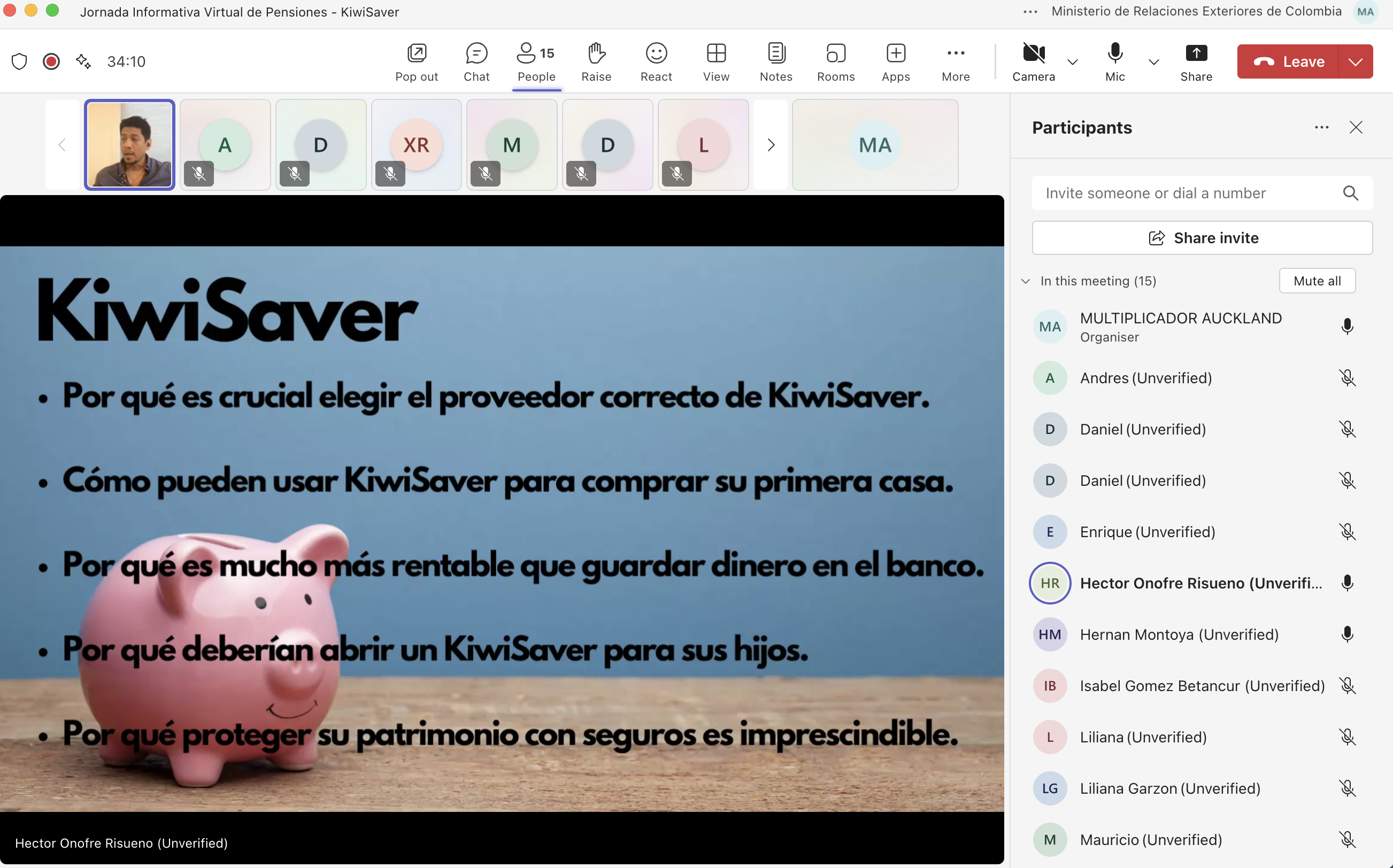This screenshot has height=868, width=1393.
Task: Toggle MULTIPLICADOR AUCKLAND's microphone icon
Action: pyautogui.click(x=1347, y=327)
